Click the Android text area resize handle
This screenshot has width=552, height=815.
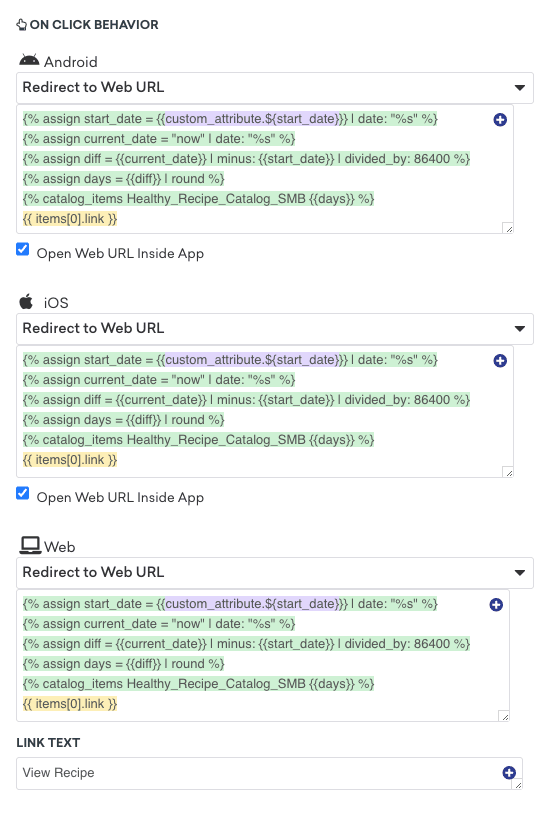508,228
